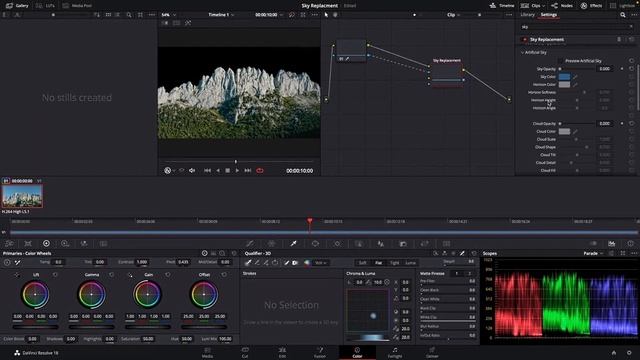Open the viewer zoom 54% dropdown

click(x=168, y=15)
